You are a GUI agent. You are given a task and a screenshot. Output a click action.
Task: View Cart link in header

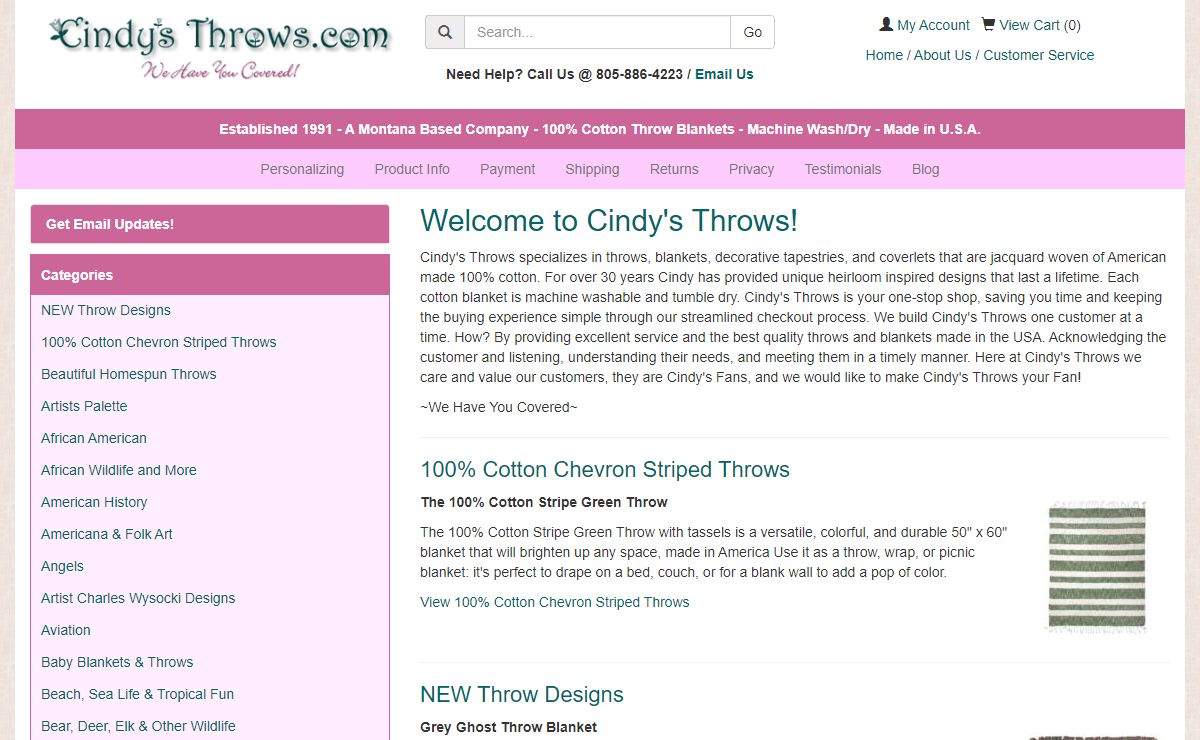click(1030, 25)
